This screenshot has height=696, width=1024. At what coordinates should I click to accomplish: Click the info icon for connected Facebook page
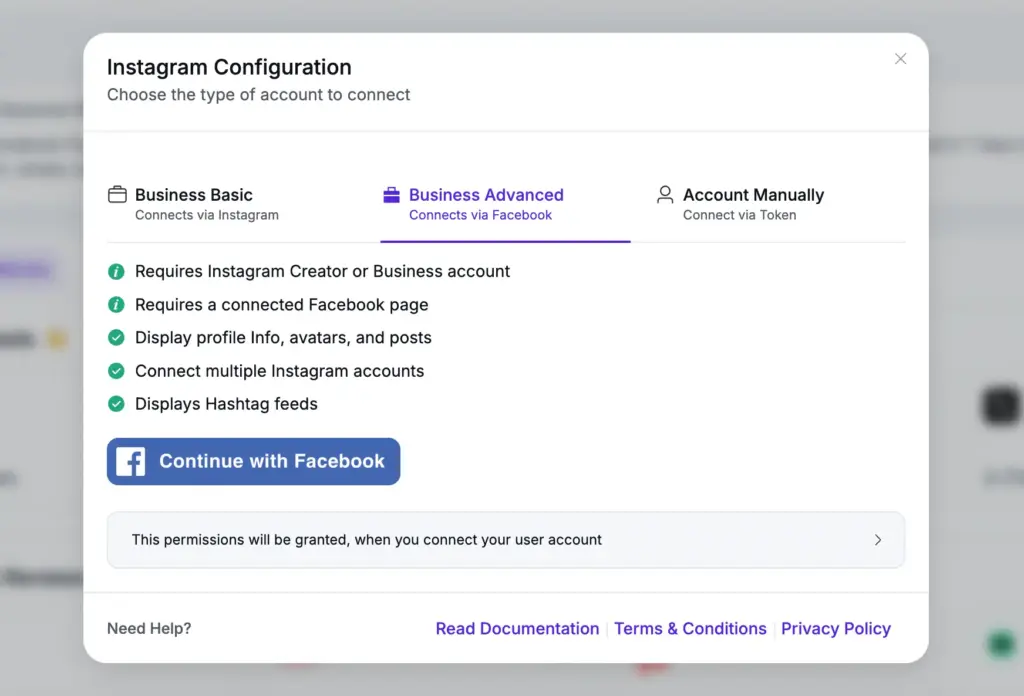tap(117, 304)
